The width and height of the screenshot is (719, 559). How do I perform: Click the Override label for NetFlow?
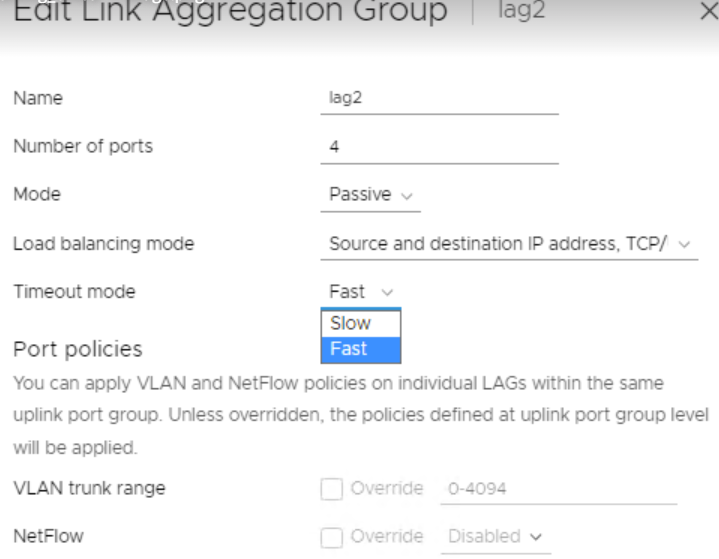click(387, 537)
